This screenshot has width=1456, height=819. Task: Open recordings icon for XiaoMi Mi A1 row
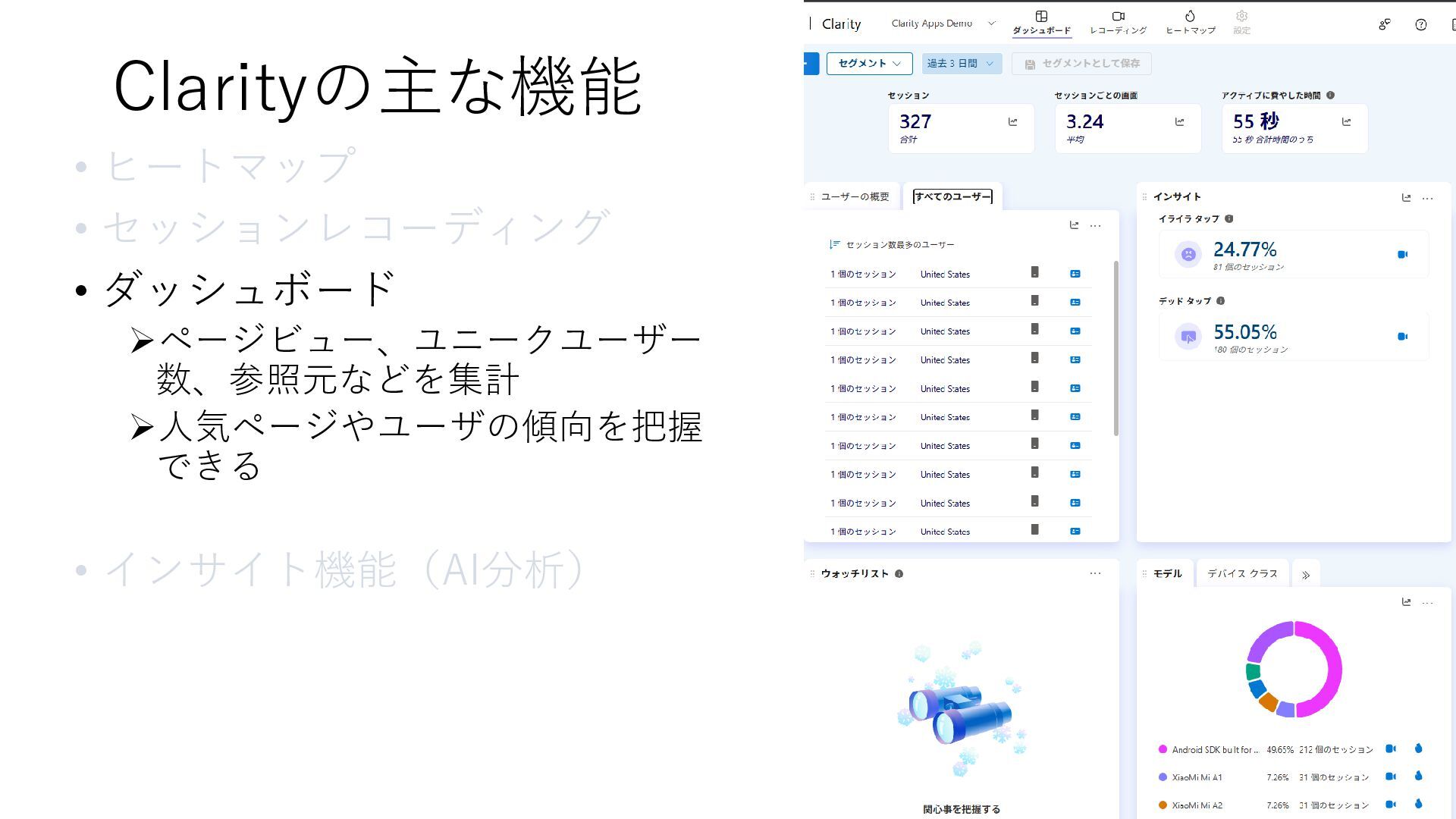pyautogui.click(x=1390, y=777)
